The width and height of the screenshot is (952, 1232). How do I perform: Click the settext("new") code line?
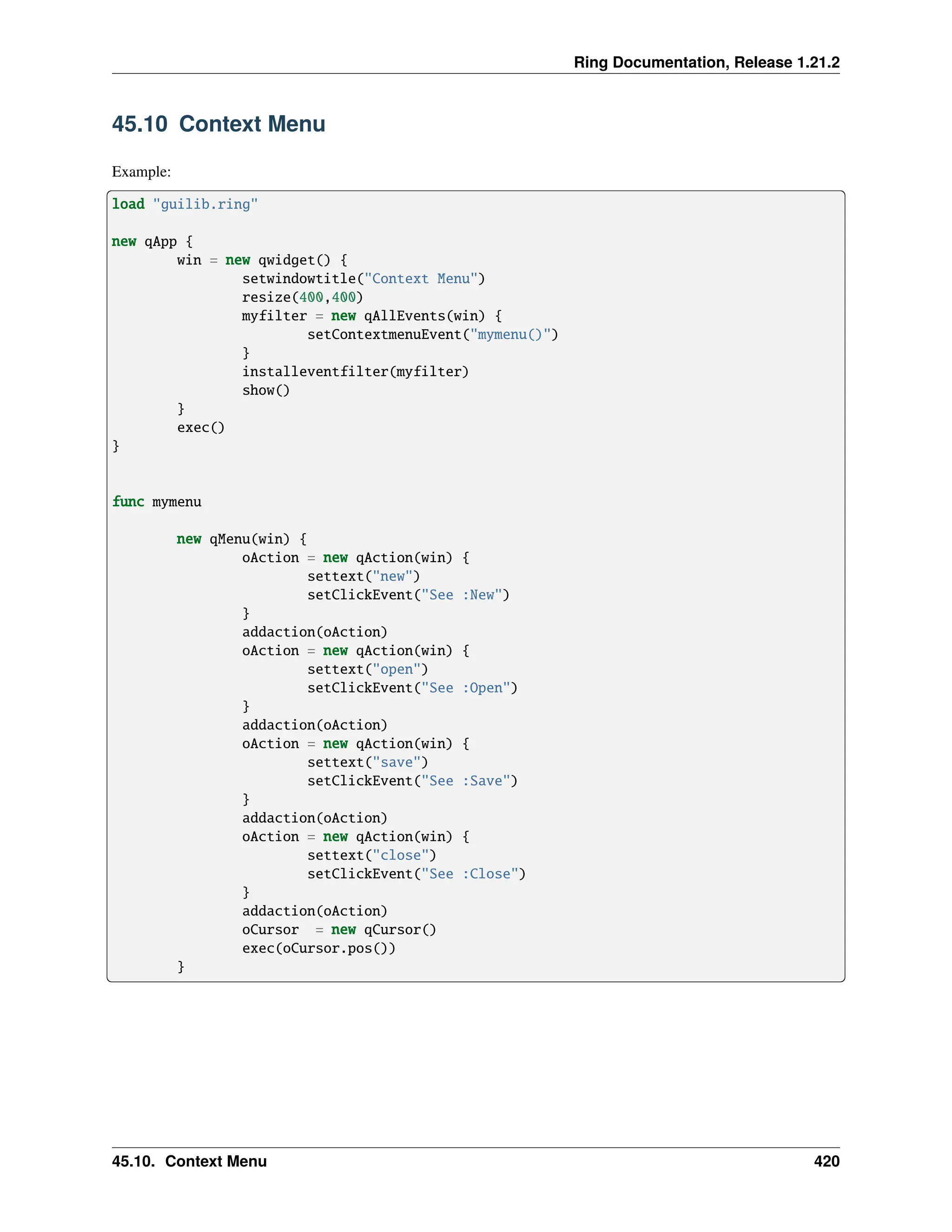coord(363,576)
